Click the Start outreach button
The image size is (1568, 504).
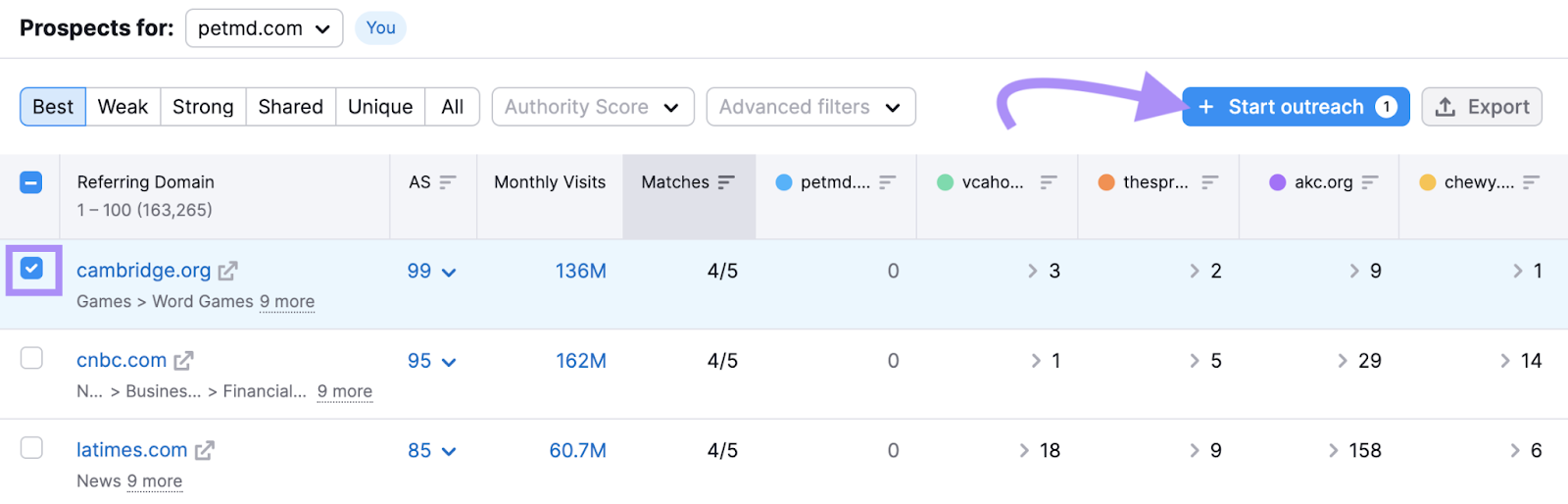click(1295, 107)
